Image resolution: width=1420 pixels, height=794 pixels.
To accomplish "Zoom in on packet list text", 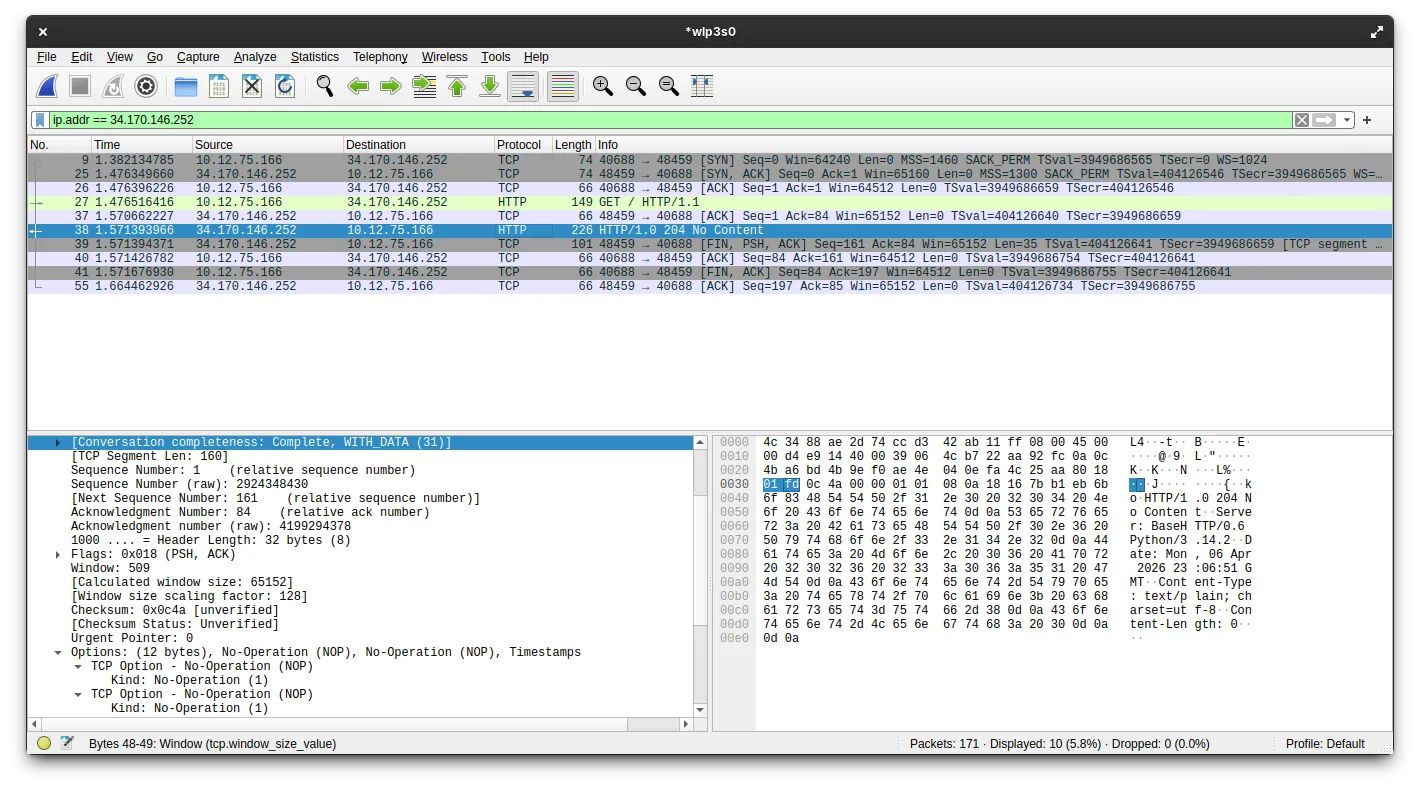I will [x=602, y=86].
